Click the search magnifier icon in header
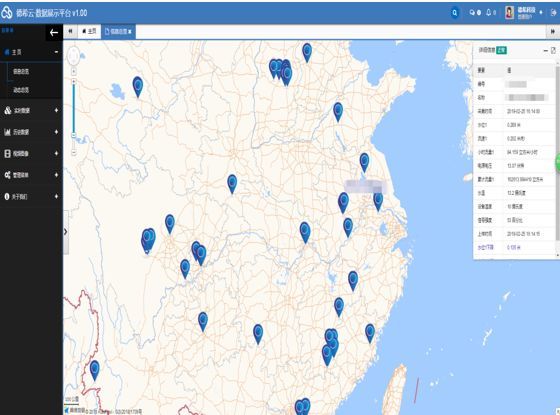The image size is (560, 415). coord(455,13)
